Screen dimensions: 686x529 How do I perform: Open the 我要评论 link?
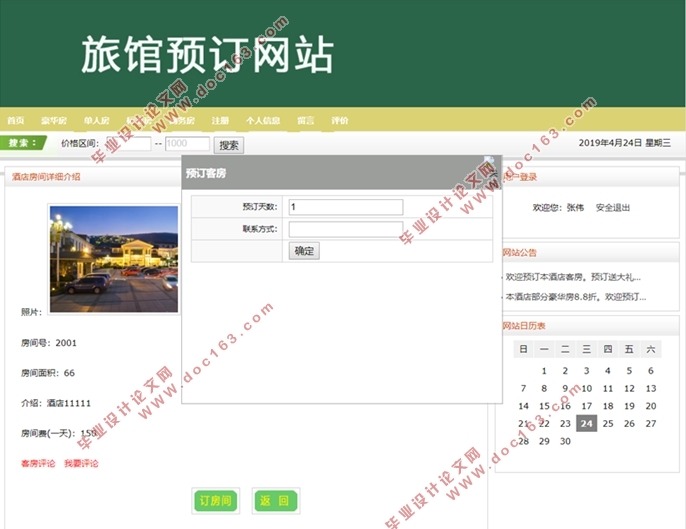click(81, 463)
